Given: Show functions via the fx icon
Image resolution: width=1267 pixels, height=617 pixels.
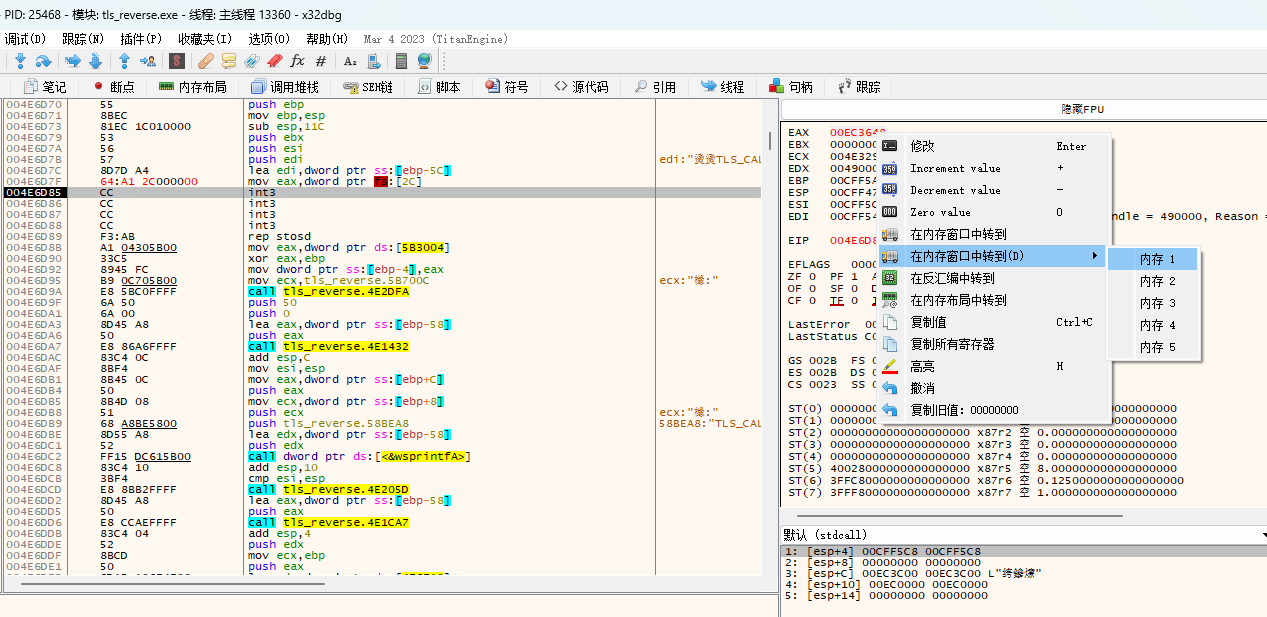Looking at the screenshot, I should (297, 61).
